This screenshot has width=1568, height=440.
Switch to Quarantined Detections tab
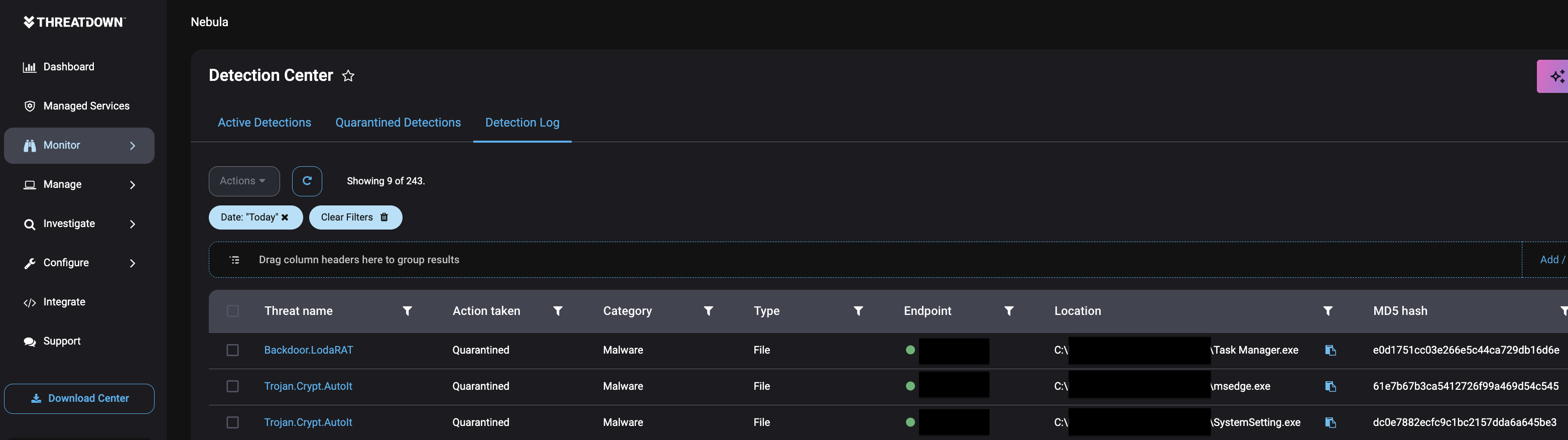tap(398, 123)
